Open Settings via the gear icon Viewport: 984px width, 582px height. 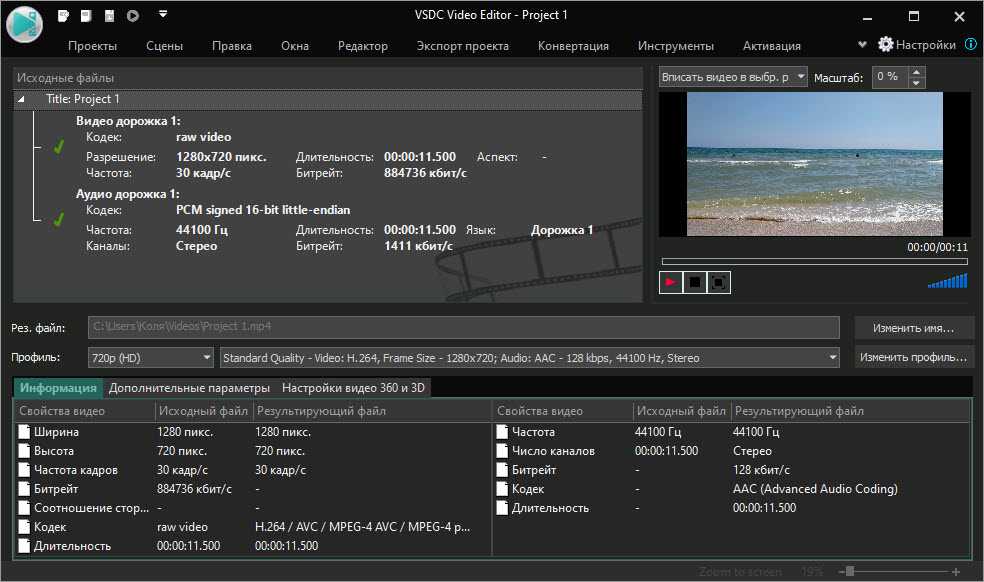[x=886, y=45]
